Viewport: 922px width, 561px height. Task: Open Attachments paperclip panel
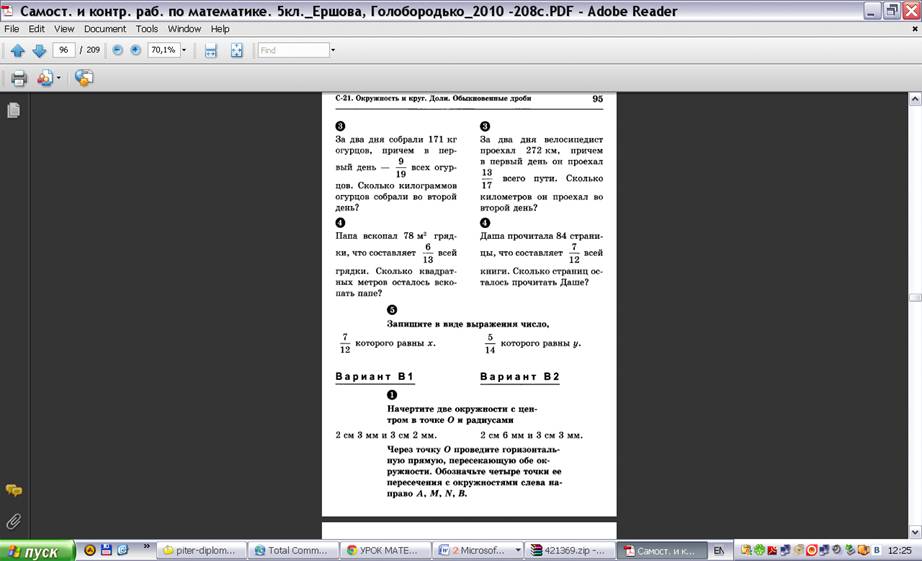coord(14,521)
